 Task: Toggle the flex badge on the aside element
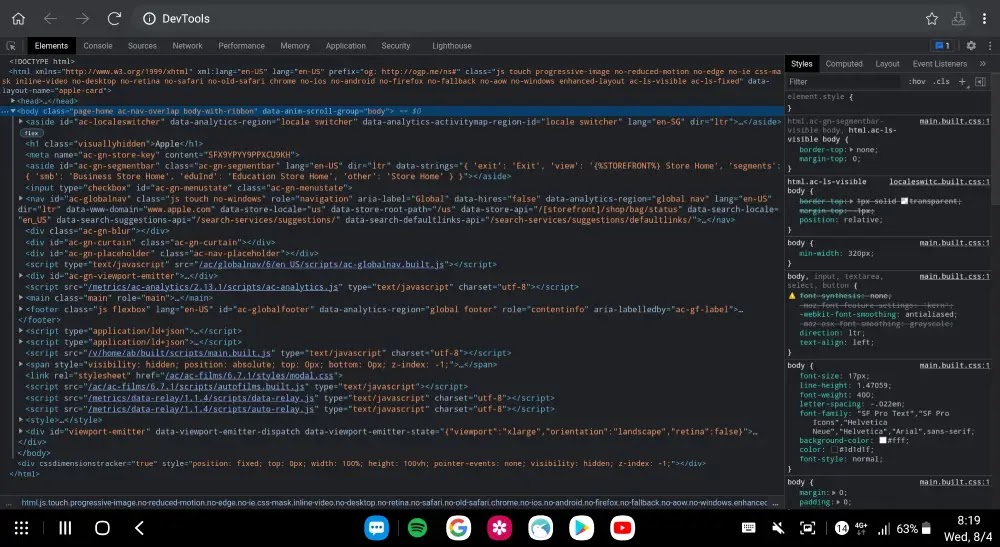pos(31,133)
